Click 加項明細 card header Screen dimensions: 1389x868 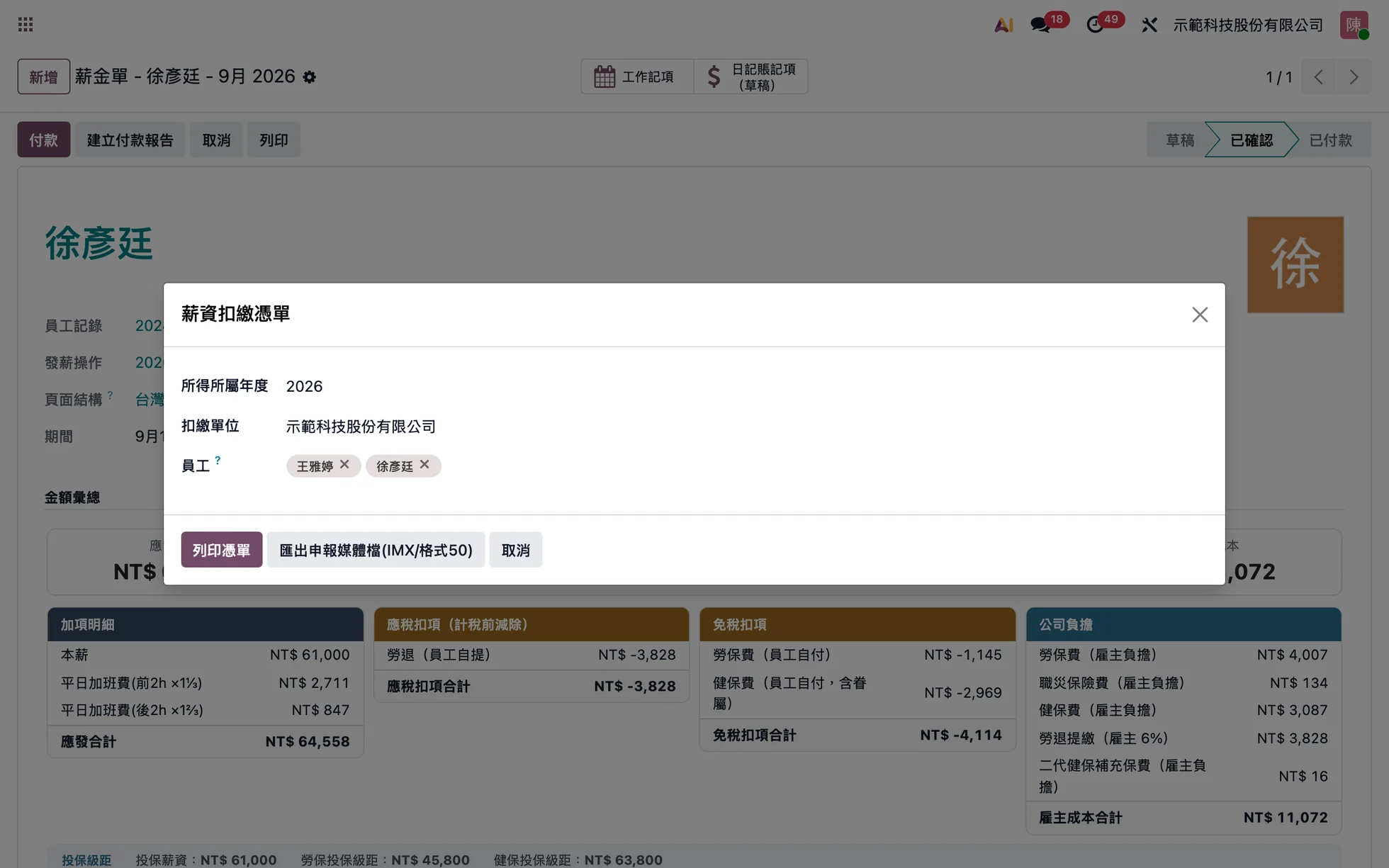point(205,624)
